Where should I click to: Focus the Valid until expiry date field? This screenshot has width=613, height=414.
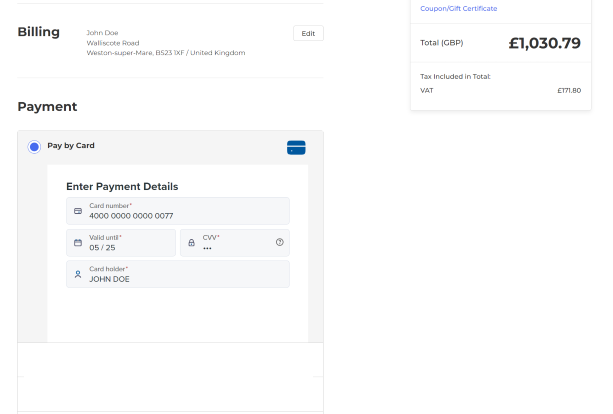125,247
